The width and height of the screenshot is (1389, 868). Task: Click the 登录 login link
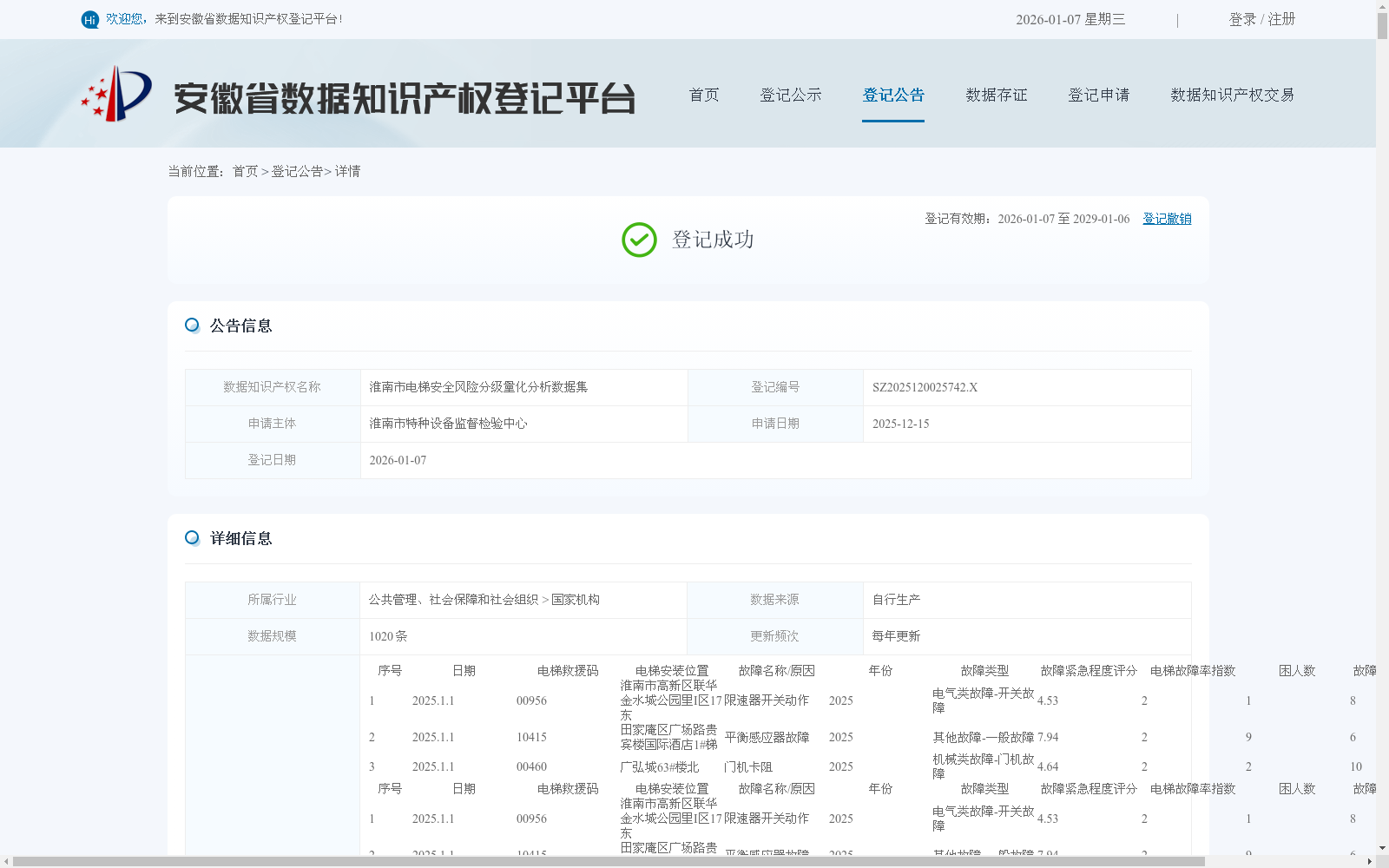1242,19
